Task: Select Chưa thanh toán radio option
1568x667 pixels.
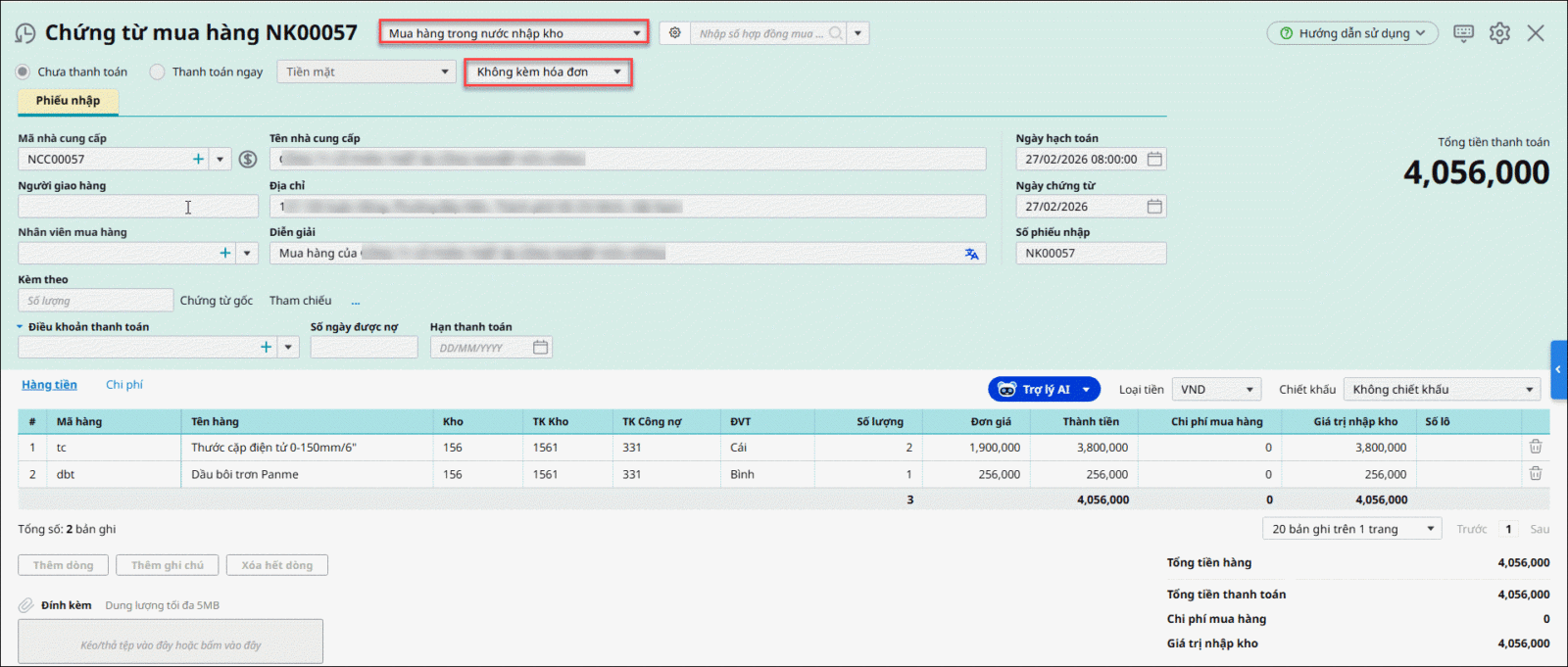Action: click(23, 71)
